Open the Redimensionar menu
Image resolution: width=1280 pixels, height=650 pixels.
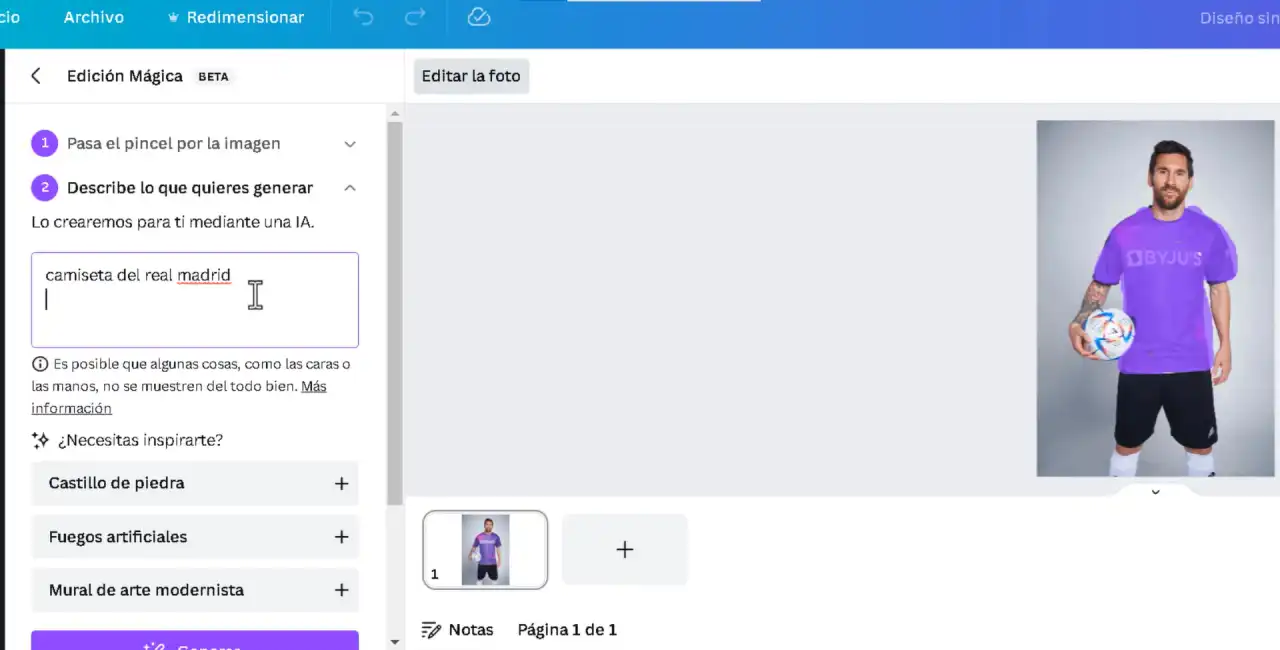pos(245,17)
